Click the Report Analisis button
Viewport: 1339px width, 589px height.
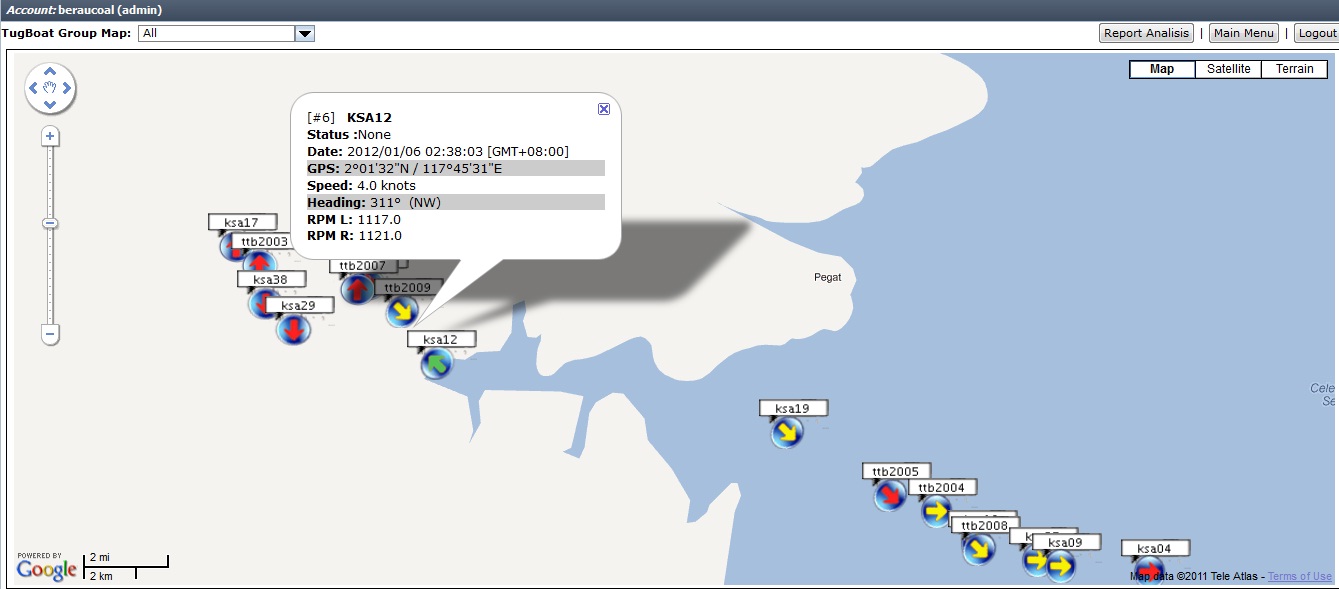[x=1146, y=33]
